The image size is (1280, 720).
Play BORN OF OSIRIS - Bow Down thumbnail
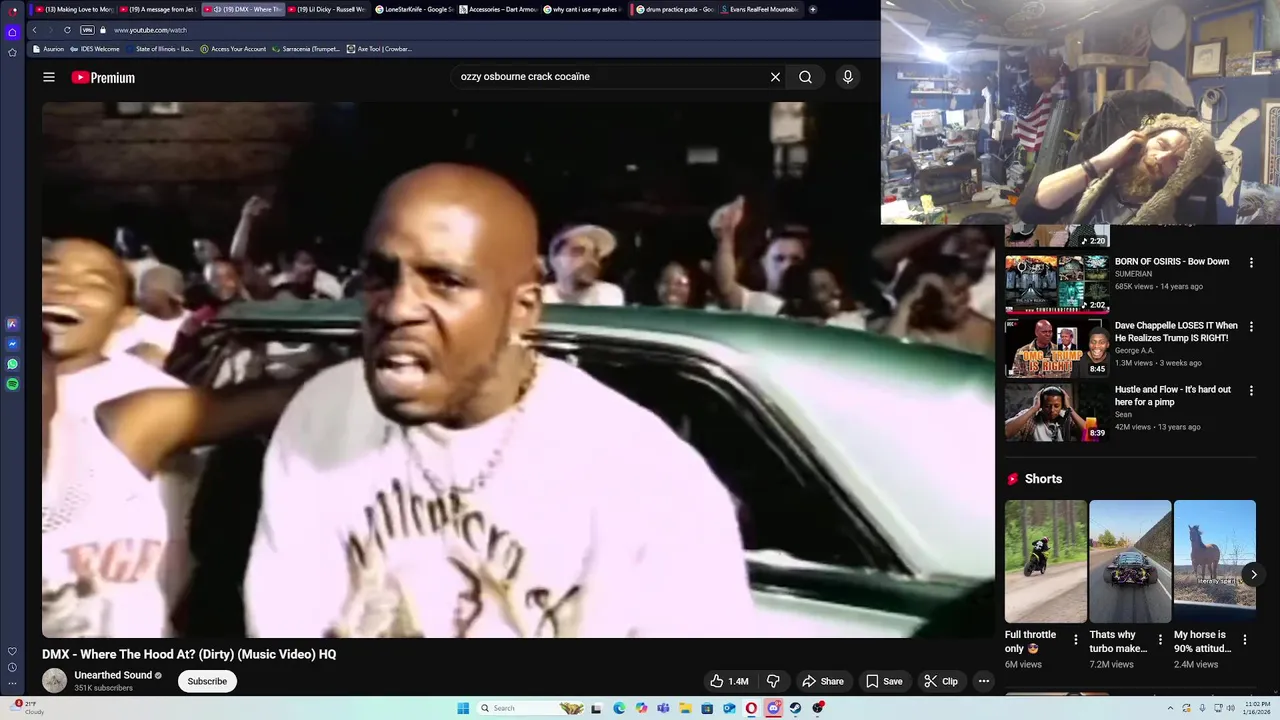tap(1057, 284)
